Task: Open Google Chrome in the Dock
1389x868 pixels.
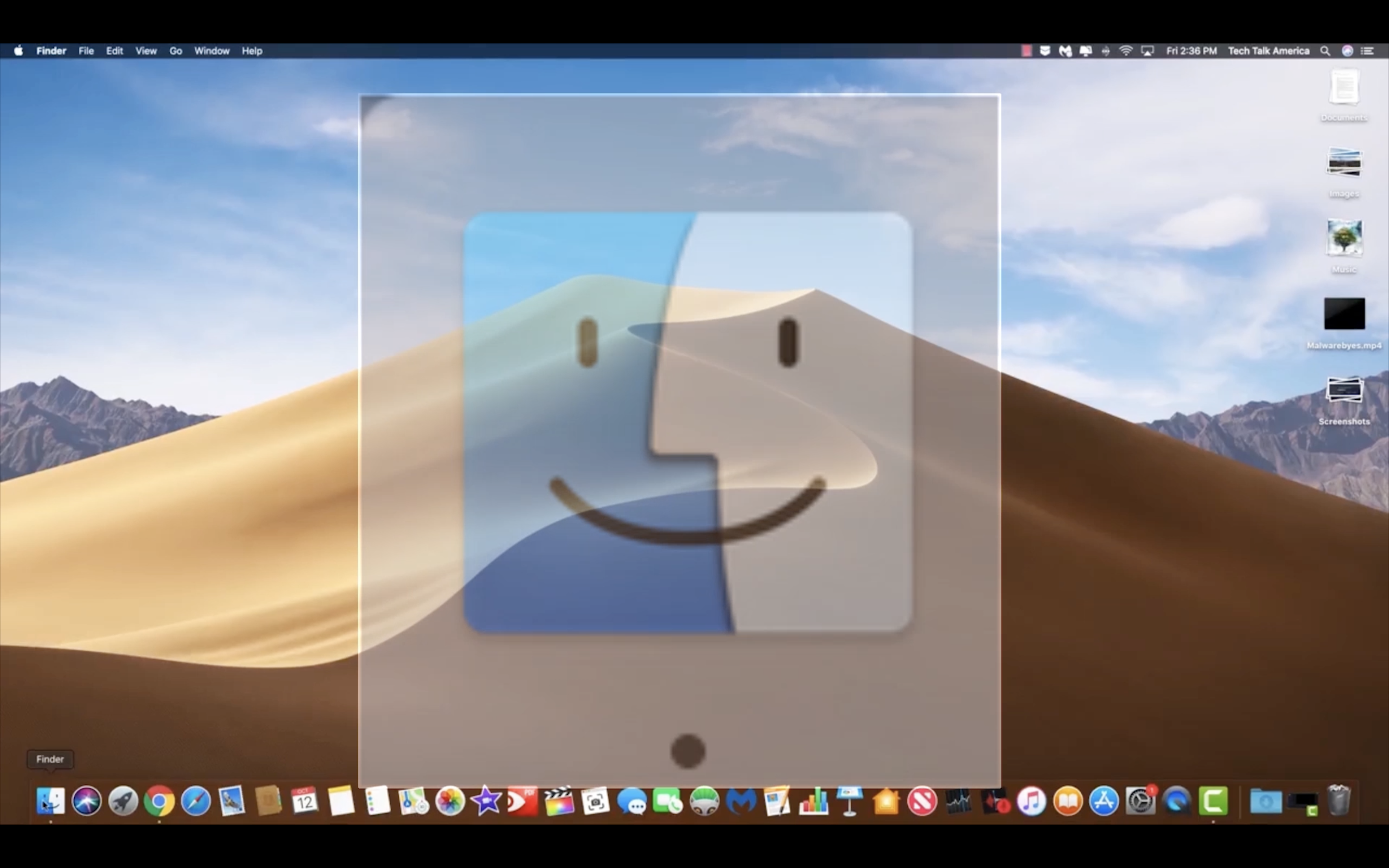Action: pos(159,801)
